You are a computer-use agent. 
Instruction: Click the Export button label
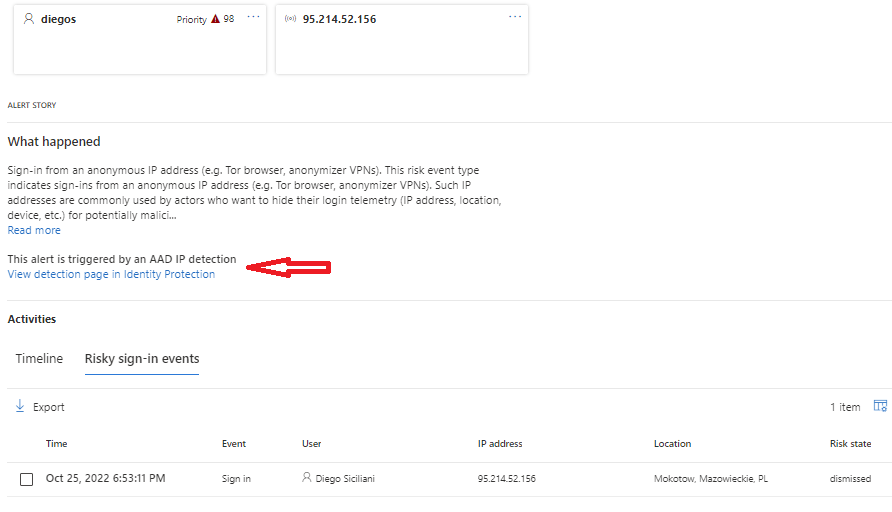(x=49, y=407)
